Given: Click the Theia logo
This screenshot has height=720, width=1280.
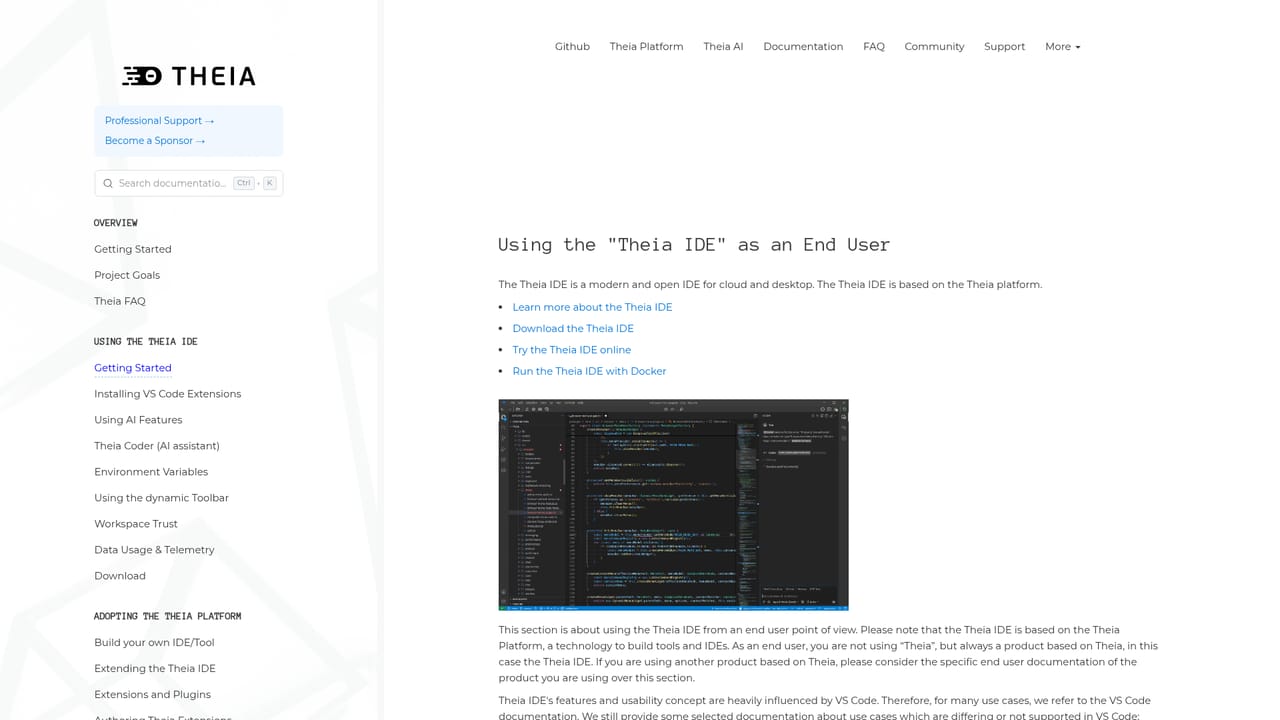Looking at the screenshot, I should click(189, 76).
